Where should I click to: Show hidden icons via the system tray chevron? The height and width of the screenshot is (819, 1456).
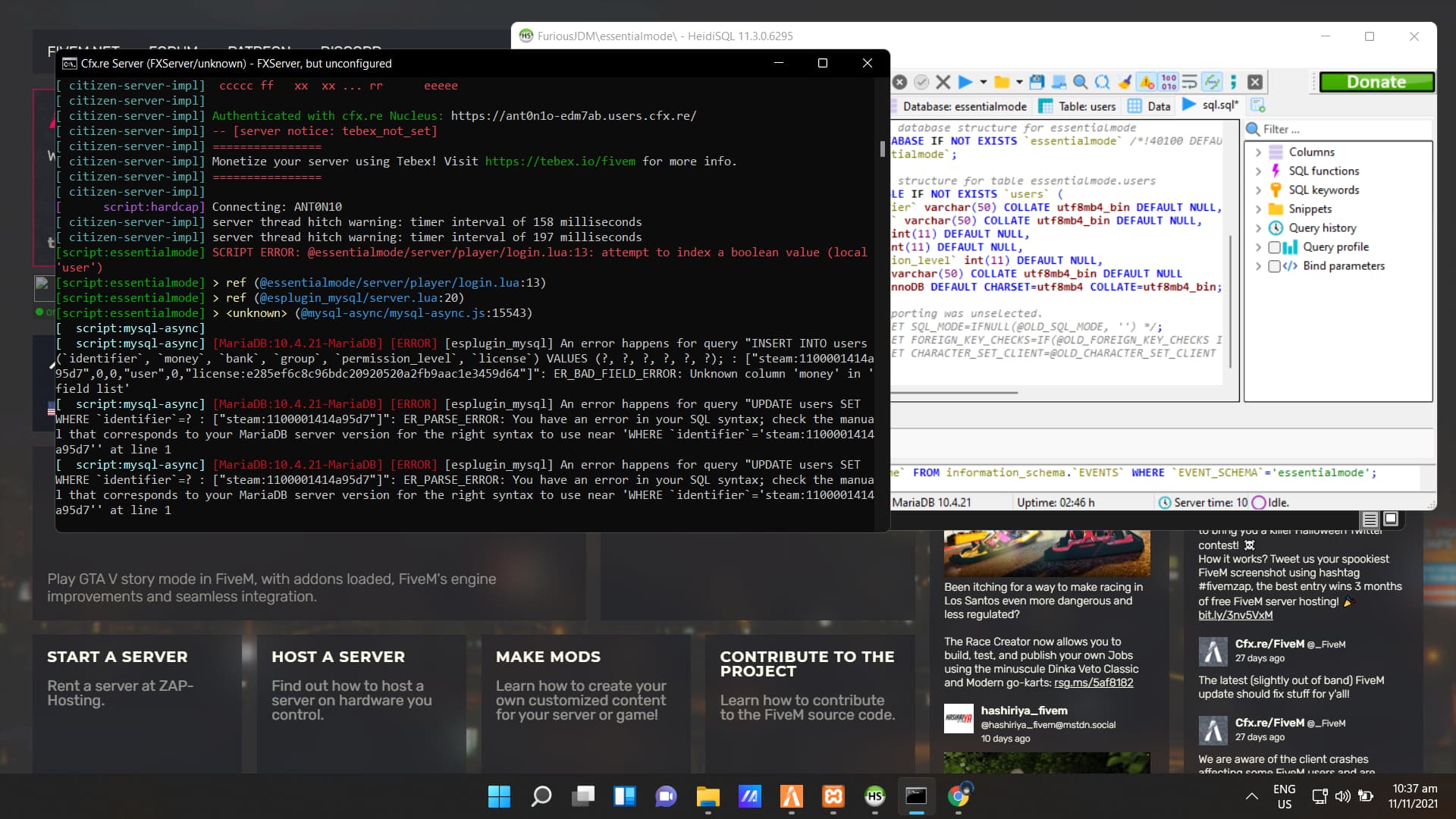click(x=1251, y=796)
